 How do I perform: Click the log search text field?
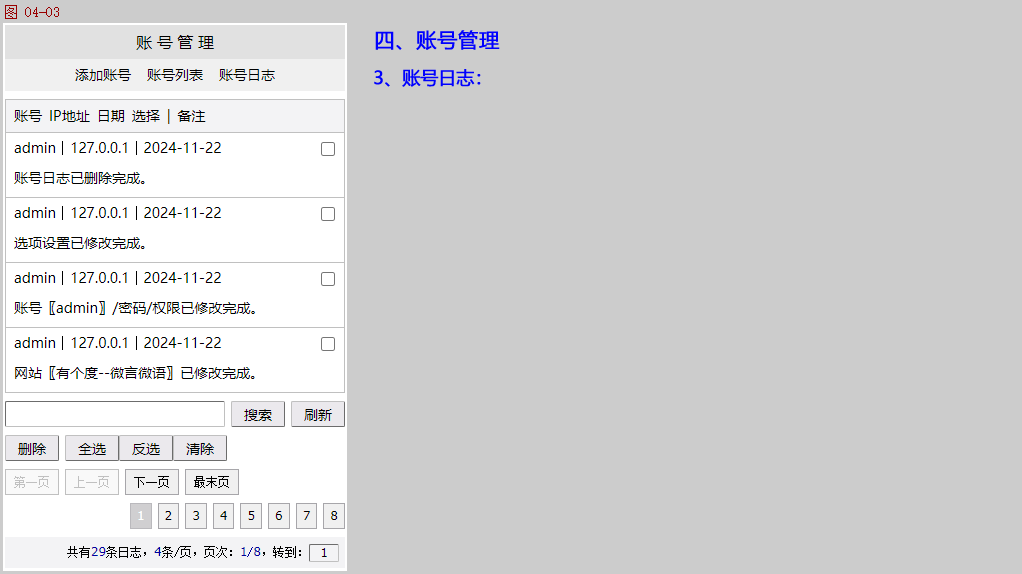point(115,414)
